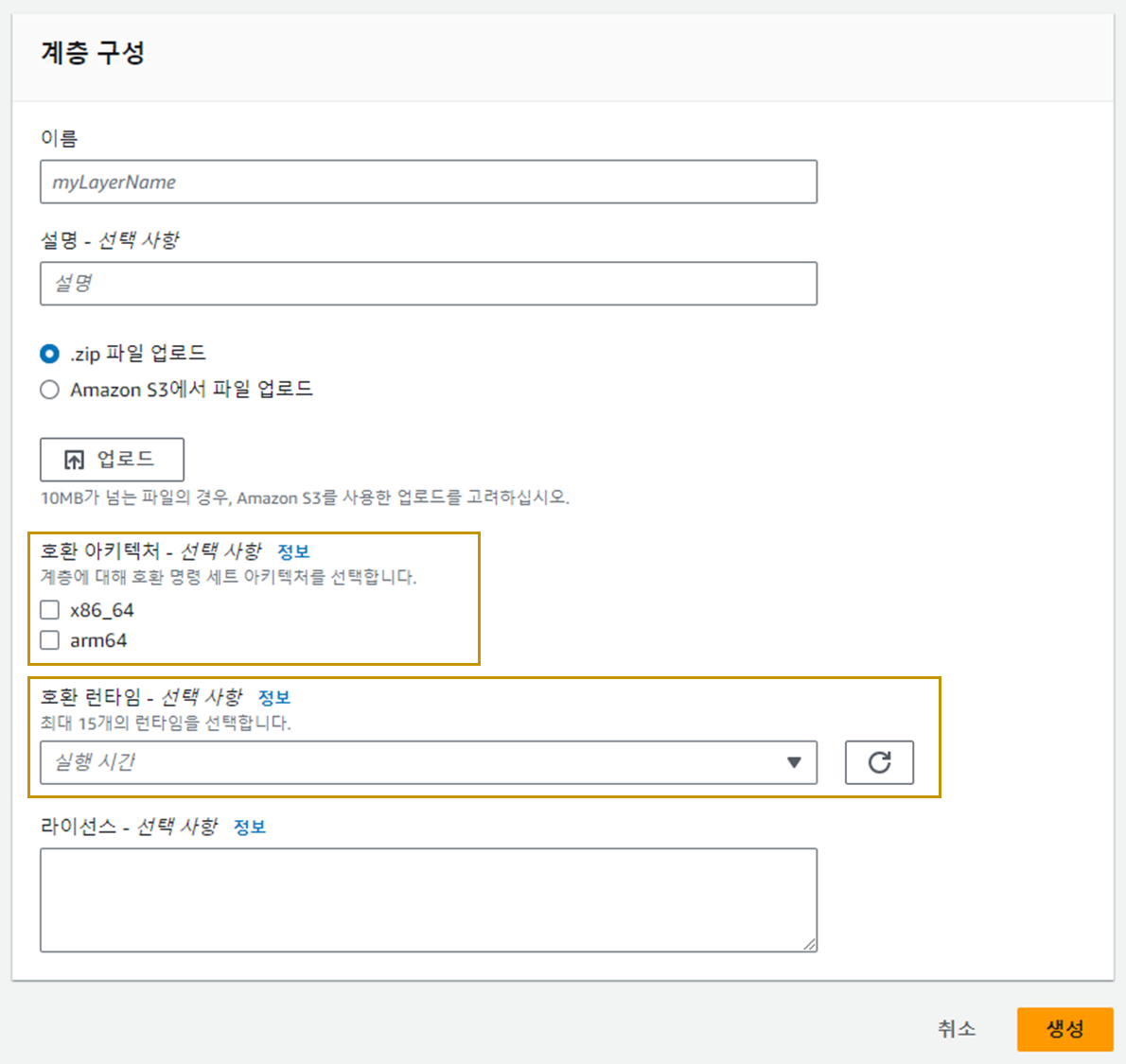Viewport: 1126px width, 1064px height.
Task: Click the 계층 구성 heading text
Action: coord(93,52)
